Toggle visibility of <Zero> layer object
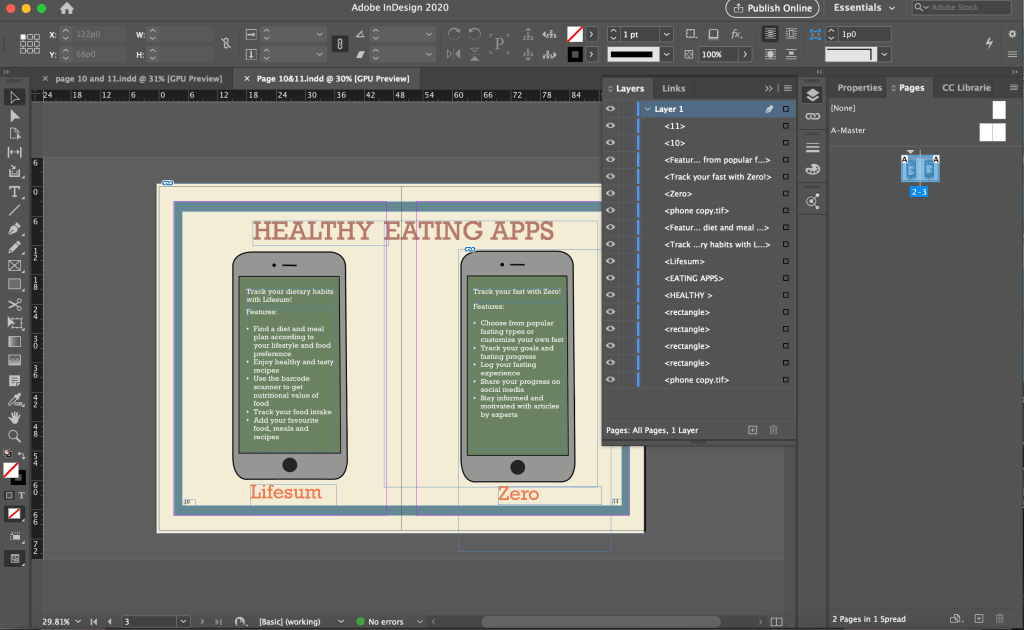Image resolution: width=1024 pixels, height=630 pixels. click(x=610, y=194)
